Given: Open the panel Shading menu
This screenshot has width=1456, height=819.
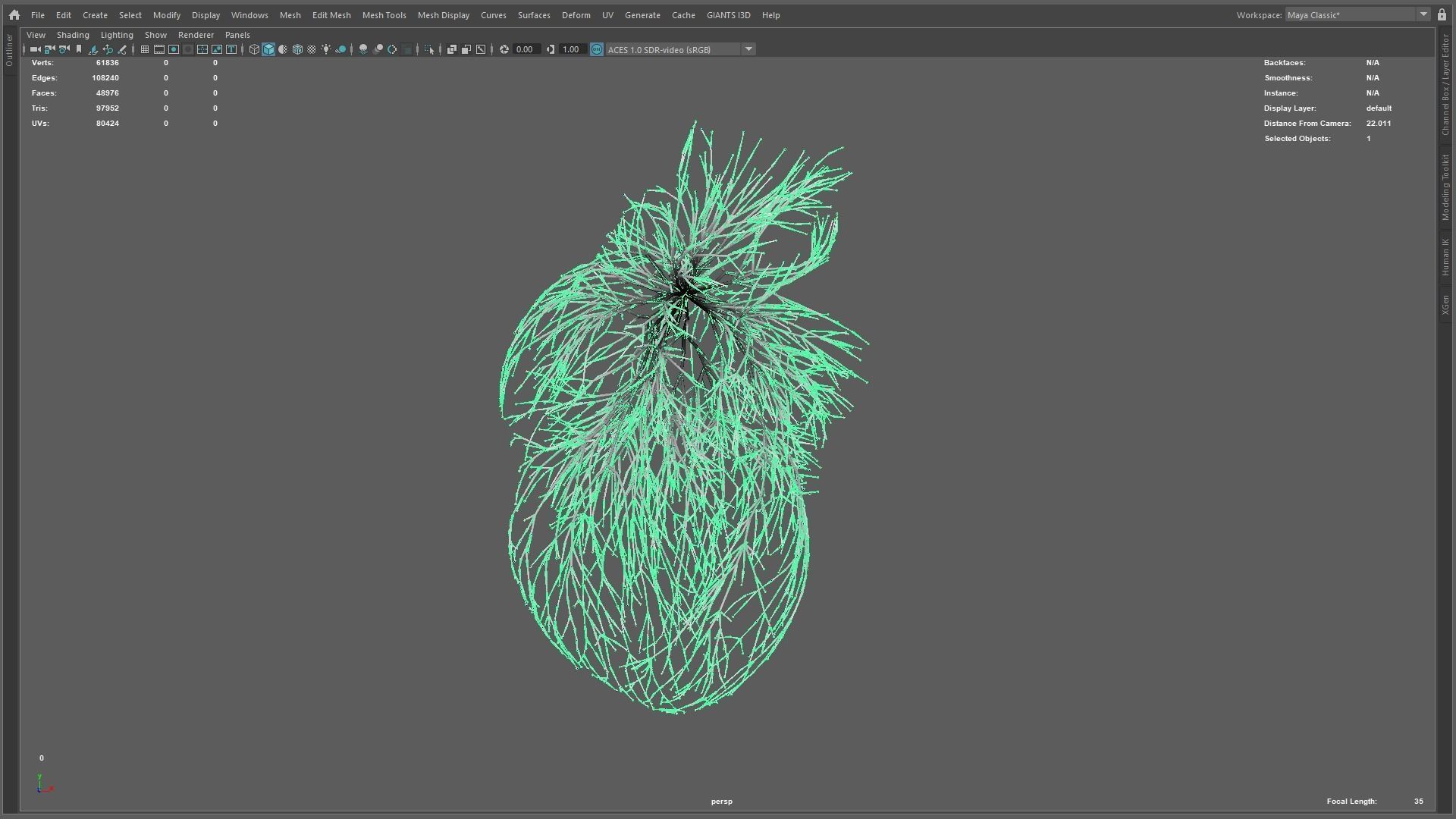Looking at the screenshot, I should tap(73, 35).
